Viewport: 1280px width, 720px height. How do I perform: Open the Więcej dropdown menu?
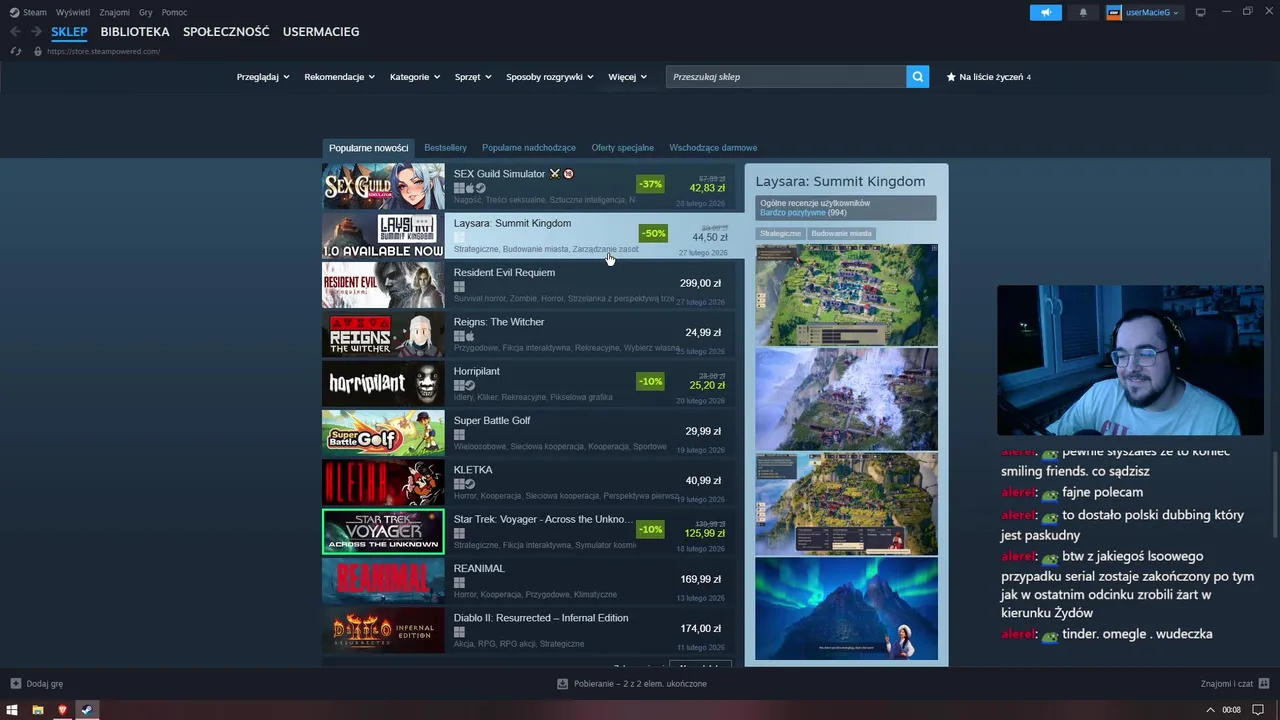tap(628, 77)
